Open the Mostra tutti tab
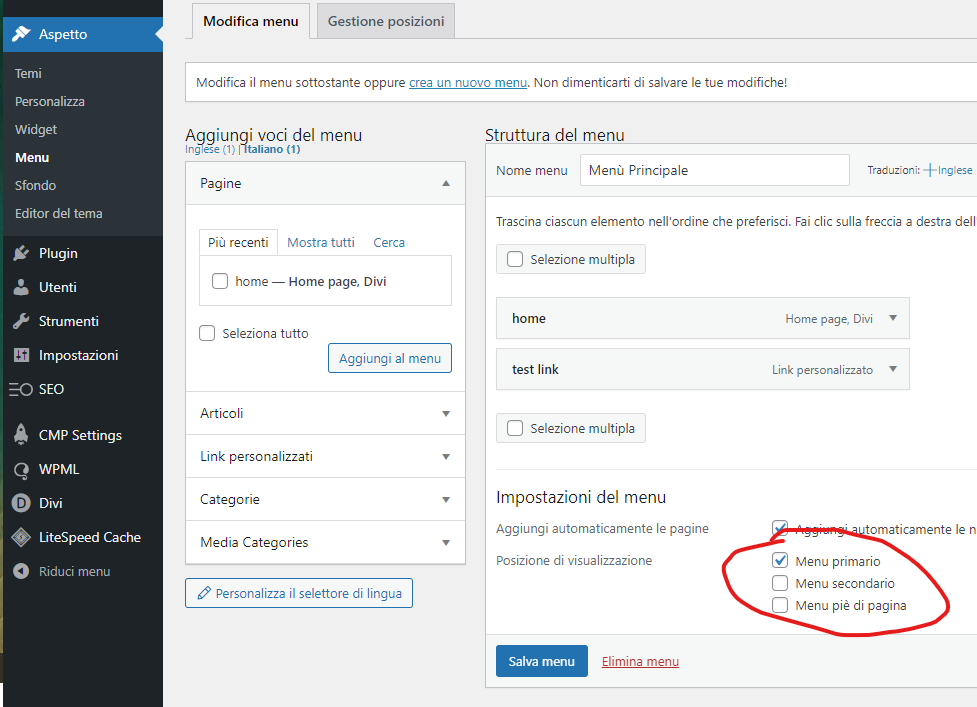Screen dimensions: 977x707 click(320, 242)
